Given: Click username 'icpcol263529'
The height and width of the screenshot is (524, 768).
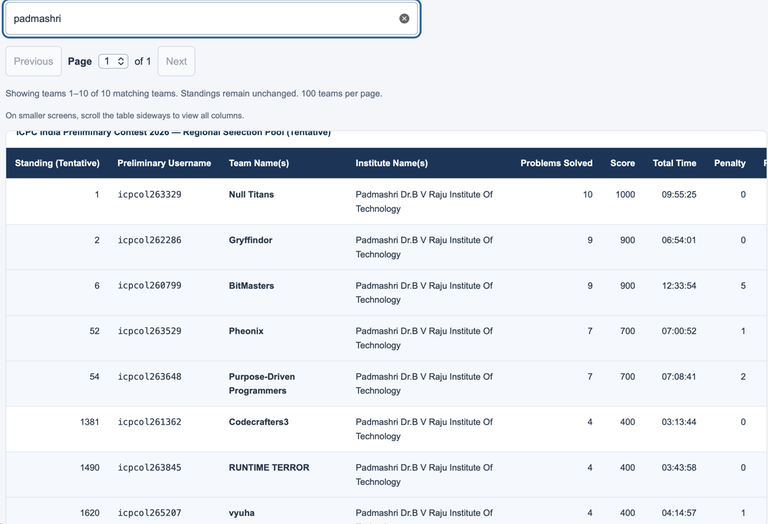Looking at the screenshot, I should (149, 331).
